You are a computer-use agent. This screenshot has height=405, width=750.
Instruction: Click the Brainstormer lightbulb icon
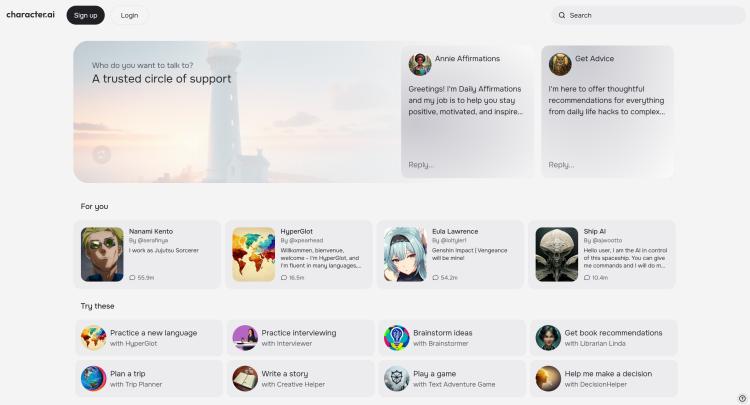tap(397, 338)
